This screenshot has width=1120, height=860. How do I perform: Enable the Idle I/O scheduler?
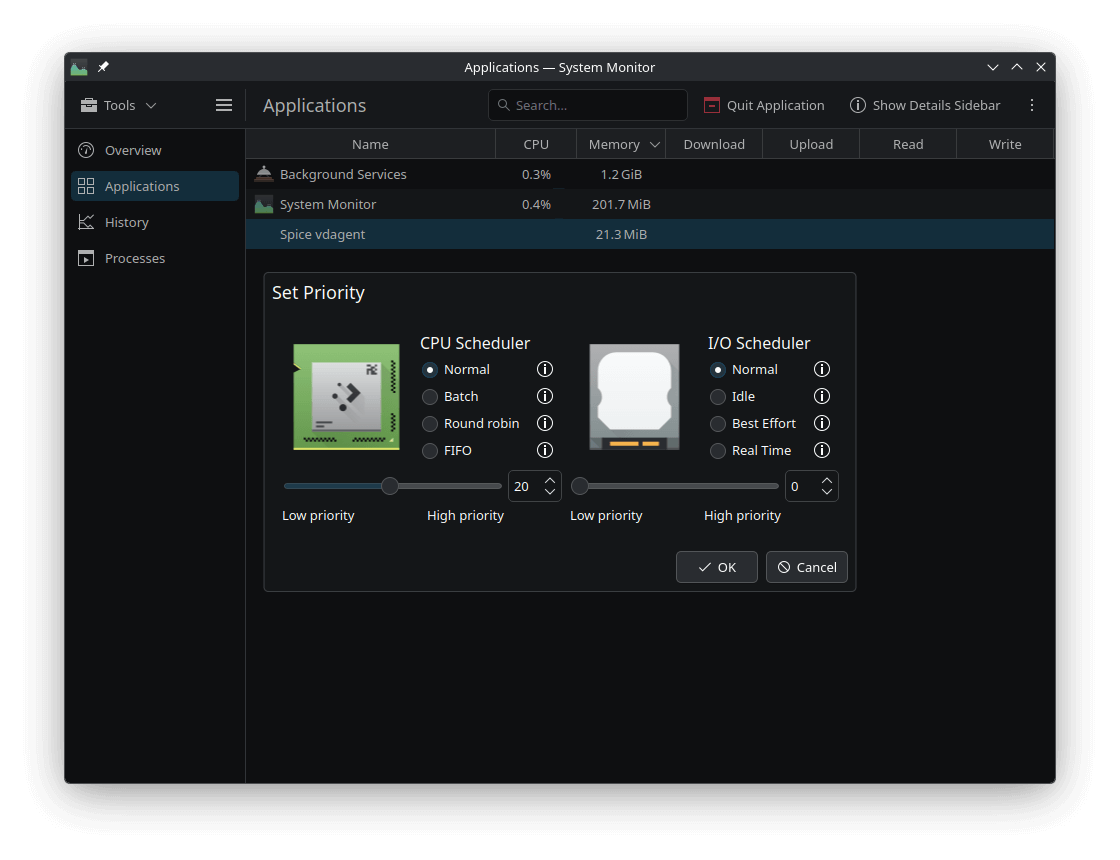(x=717, y=396)
